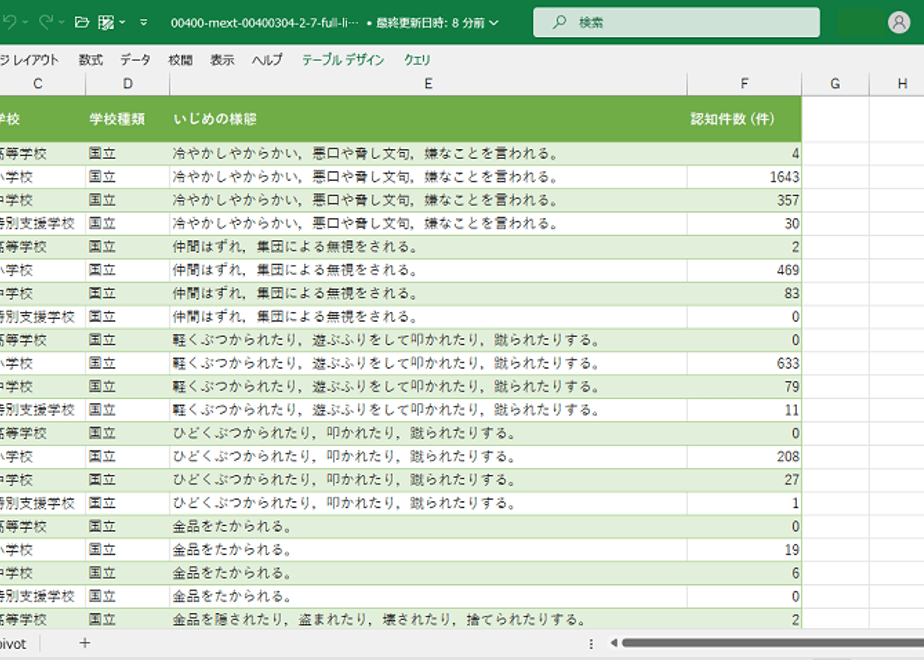This screenshot has height=660, width=924.
Task: Click the Redo arrow icon
Action: 46,22
